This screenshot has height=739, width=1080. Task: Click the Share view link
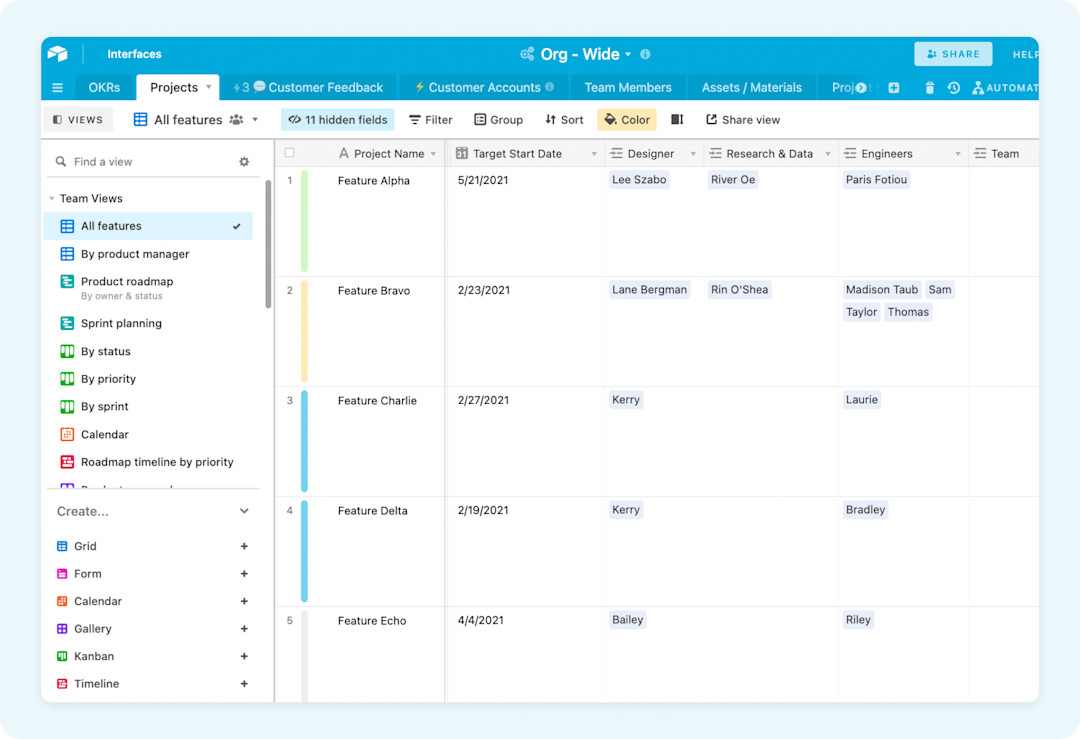pyautogui.click(x=743, y=119)
